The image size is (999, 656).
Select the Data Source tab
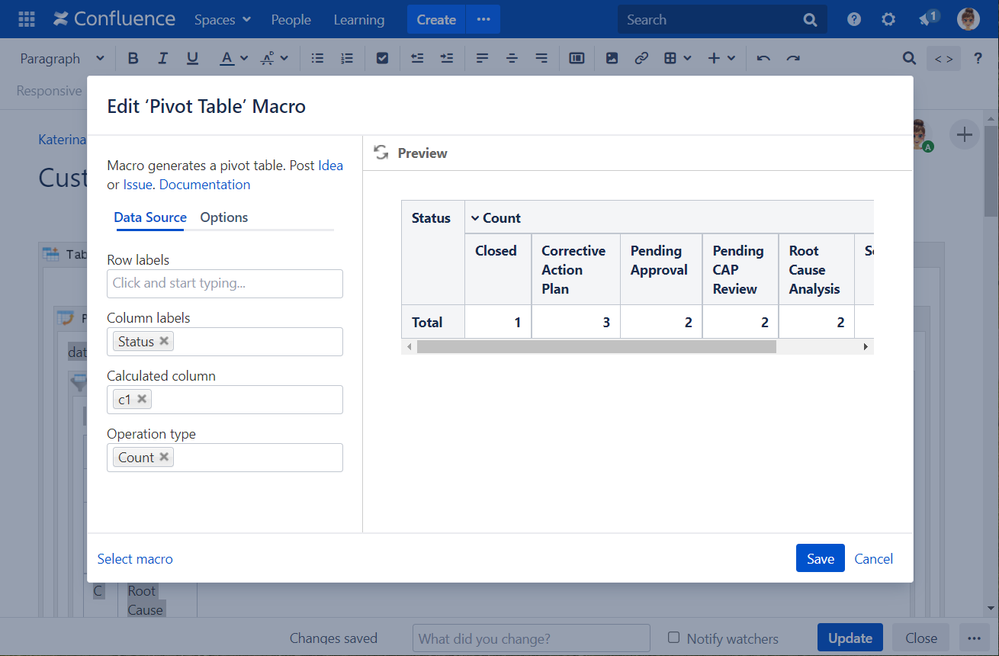(x=150, y=217)
